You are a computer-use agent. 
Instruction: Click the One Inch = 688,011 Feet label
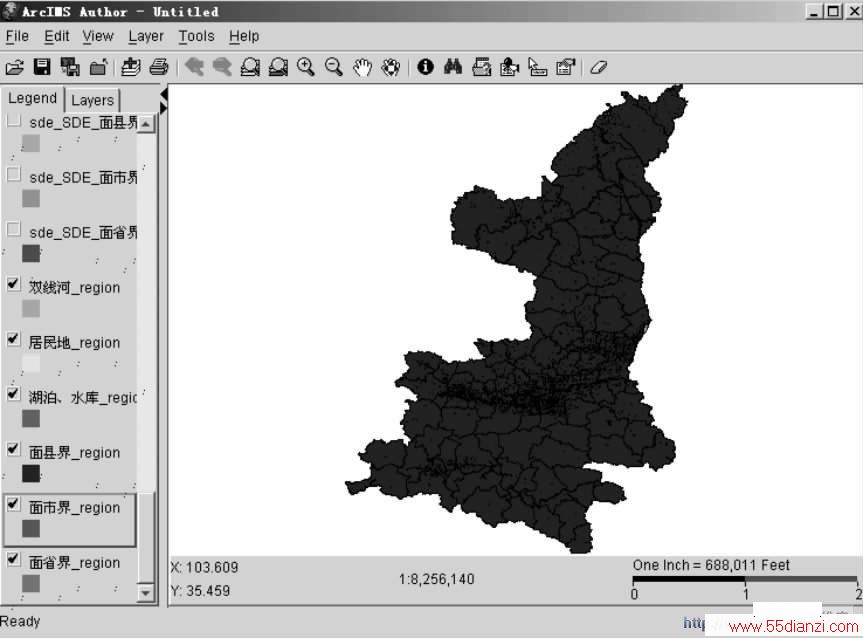[711, 565]
